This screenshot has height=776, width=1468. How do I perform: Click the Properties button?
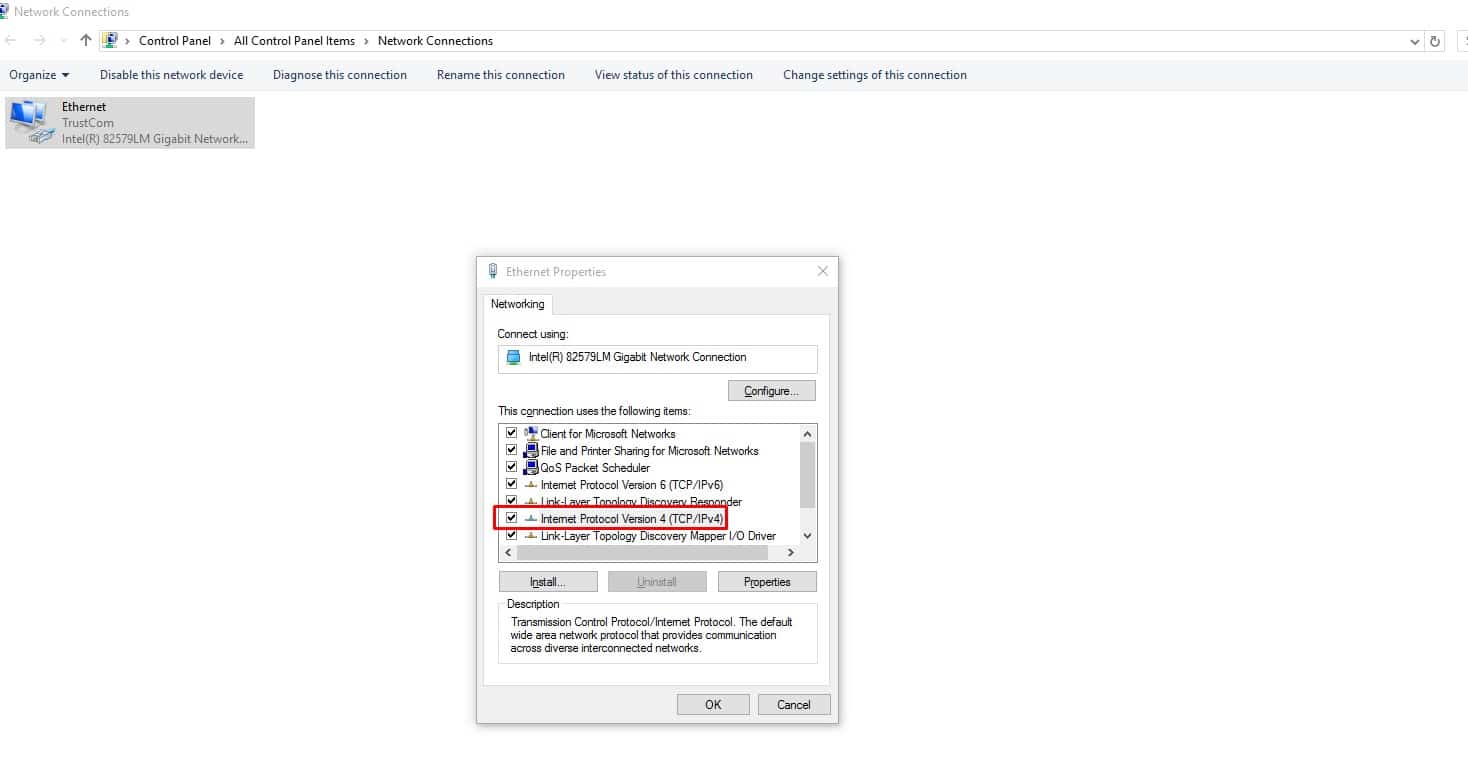click(767, 582)
